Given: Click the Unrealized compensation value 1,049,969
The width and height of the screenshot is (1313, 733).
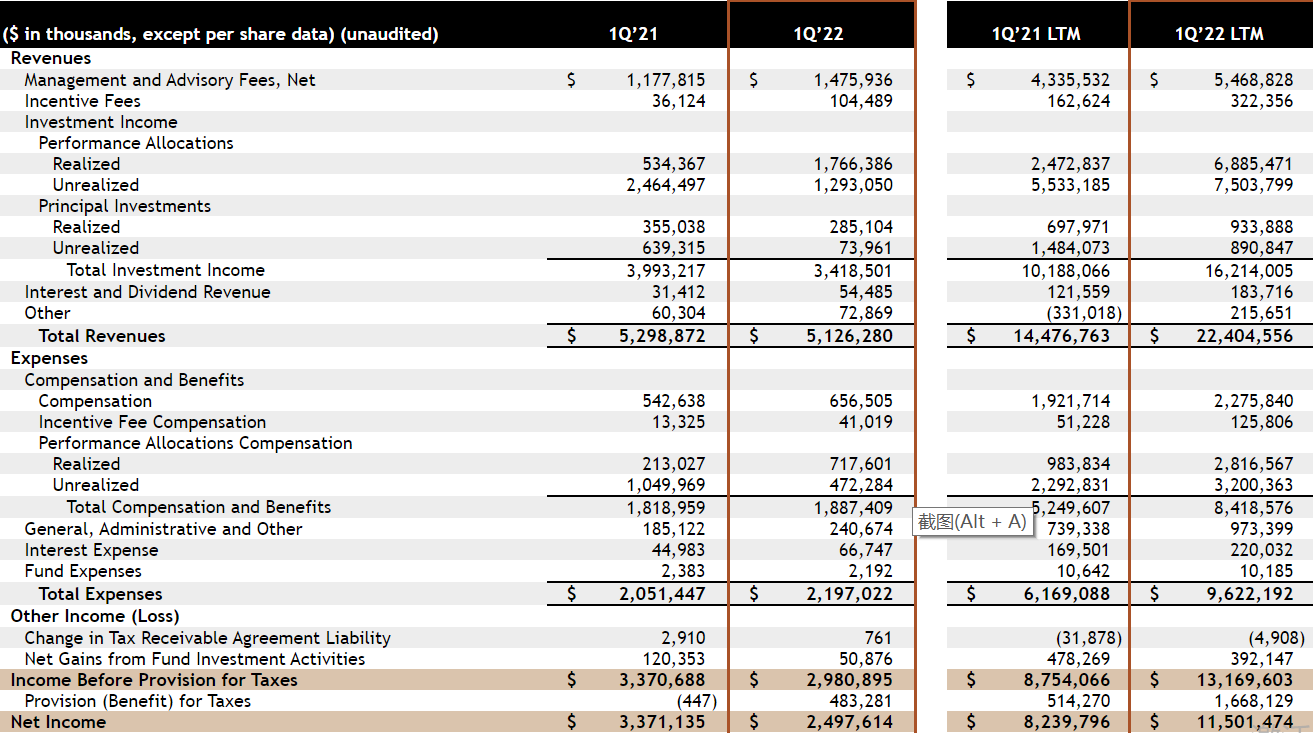Looking at the screenshot, I should coord(666,485).
